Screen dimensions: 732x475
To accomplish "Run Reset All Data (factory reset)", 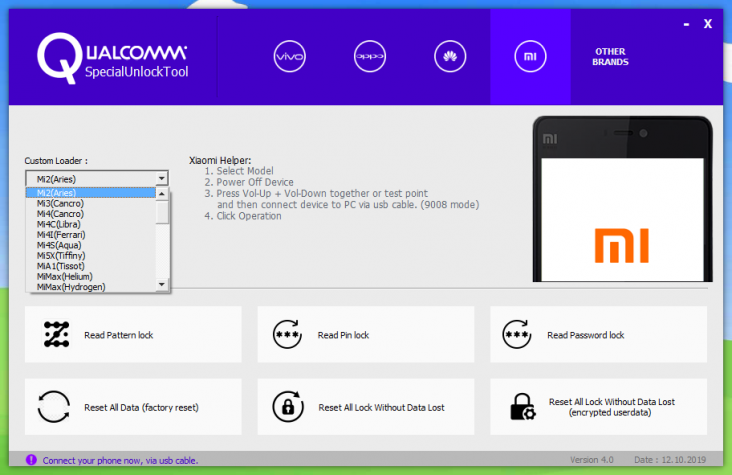I will click(x=133, y=407).
